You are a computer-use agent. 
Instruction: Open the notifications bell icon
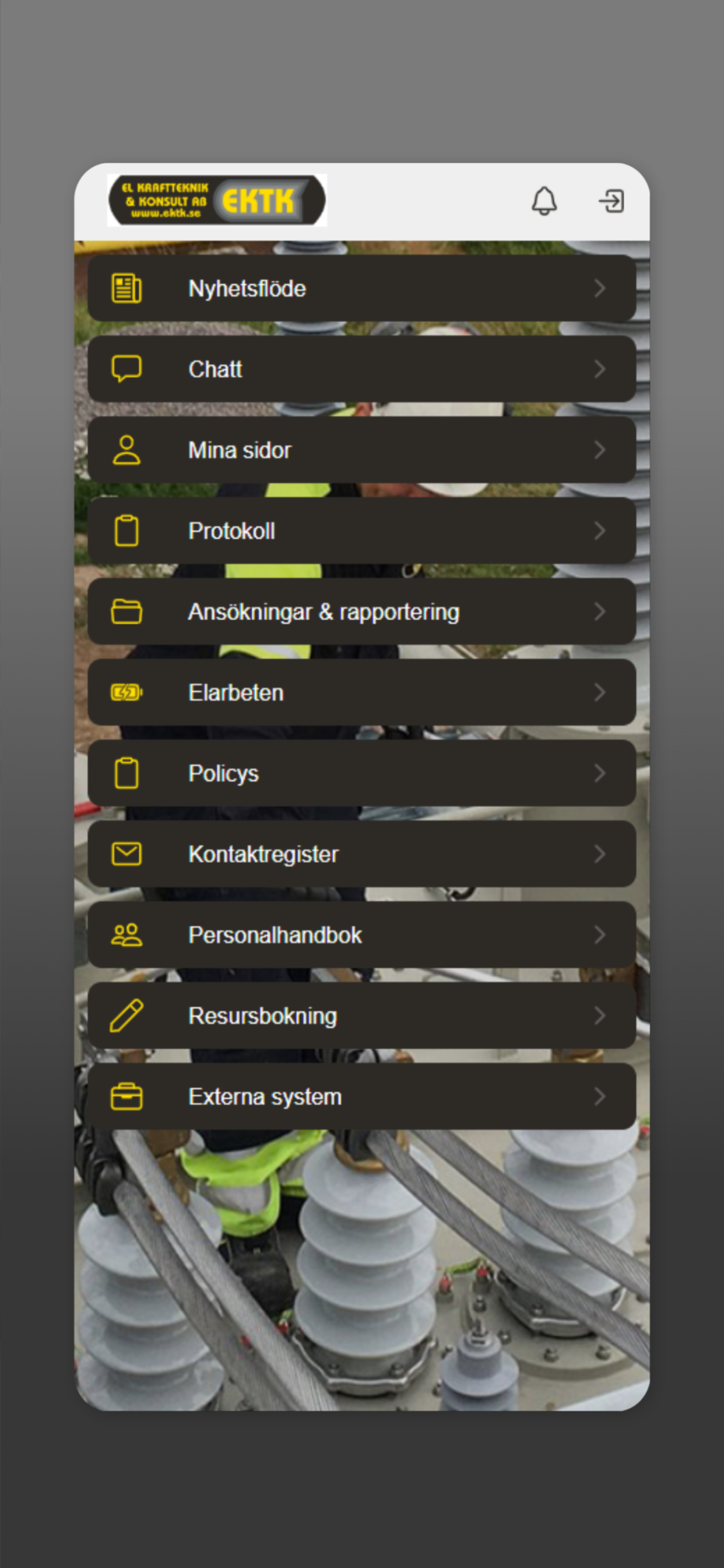(544, 201)
